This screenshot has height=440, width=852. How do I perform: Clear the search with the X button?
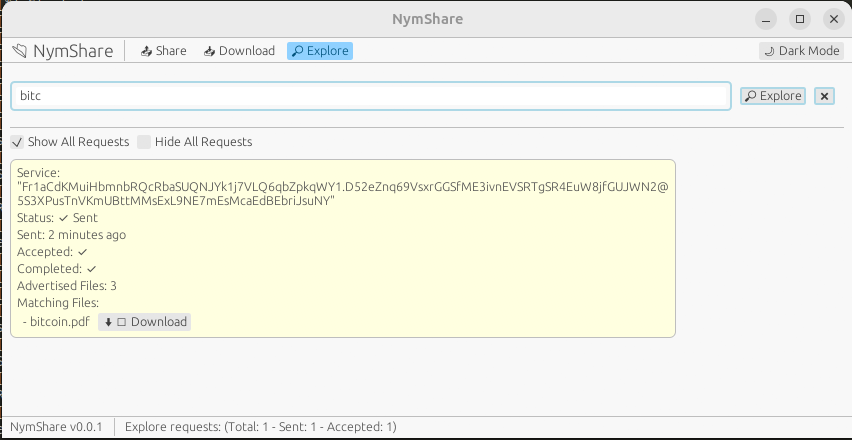click(x=824, y=96)
